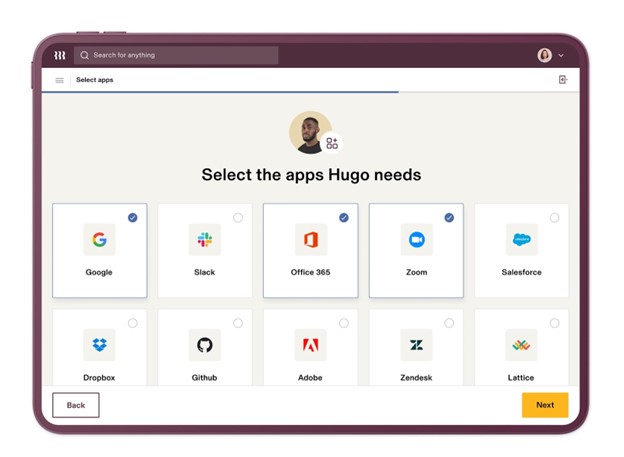Click the 'Salesforce' label text
Viewport: 624px width, 457px height.
pyautogui.click(x=522, y=272)
